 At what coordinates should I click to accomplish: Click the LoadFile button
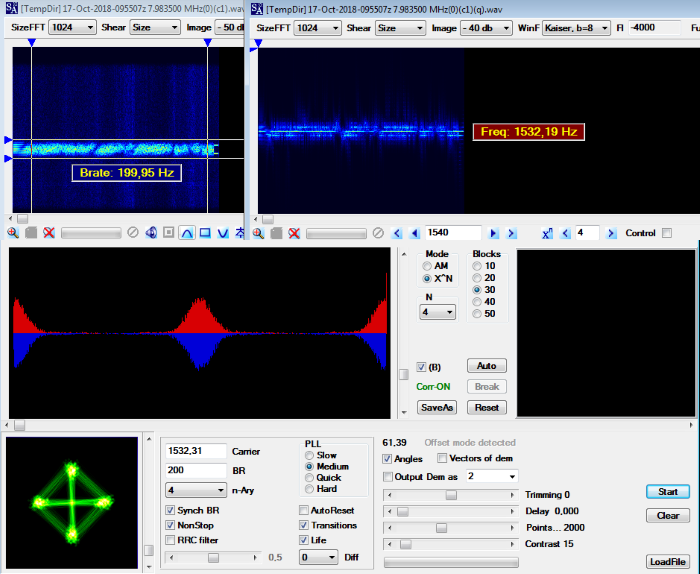tap(667, 562)
